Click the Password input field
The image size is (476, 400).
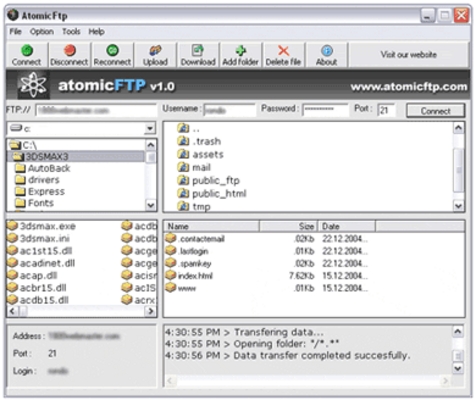pyautogui.click(x=325, y=110)
